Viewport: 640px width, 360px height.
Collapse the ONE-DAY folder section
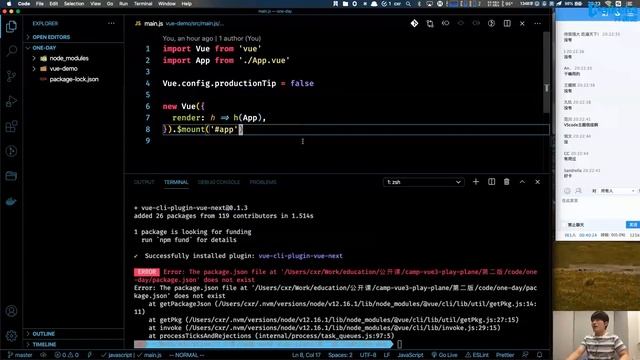(74, 48)
